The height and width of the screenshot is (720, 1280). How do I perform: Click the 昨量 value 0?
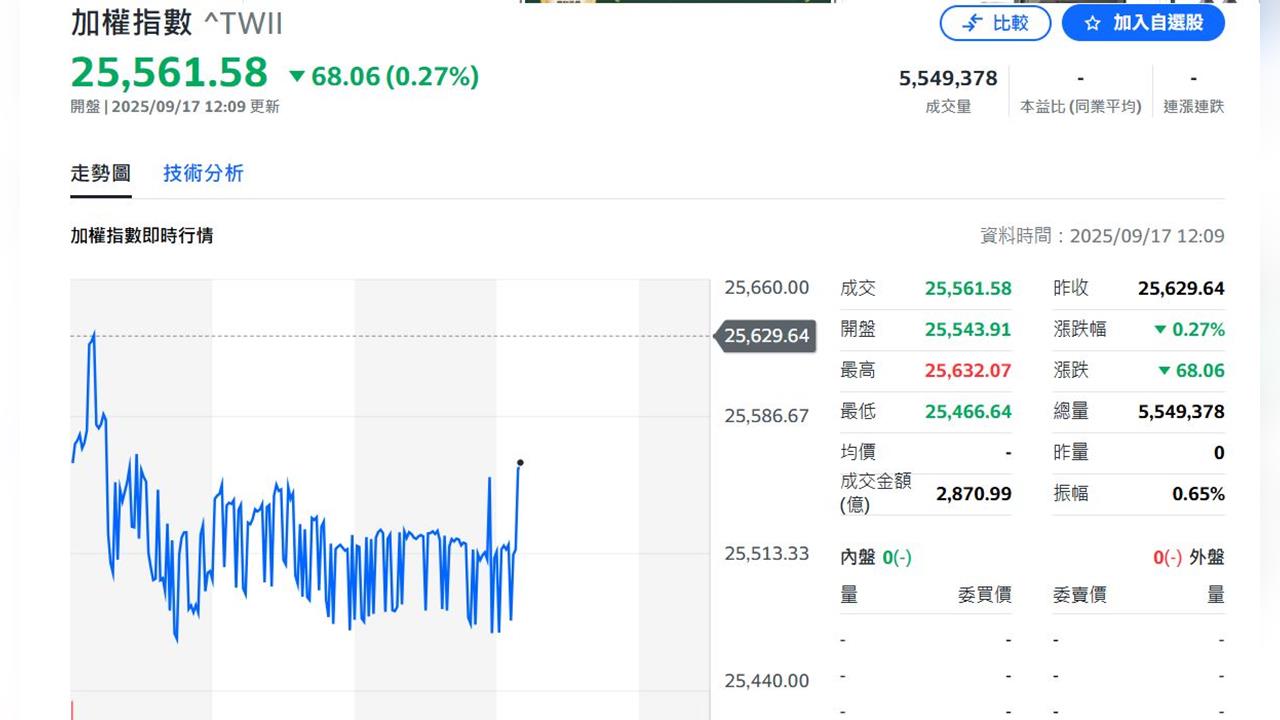click(1219, 452)
